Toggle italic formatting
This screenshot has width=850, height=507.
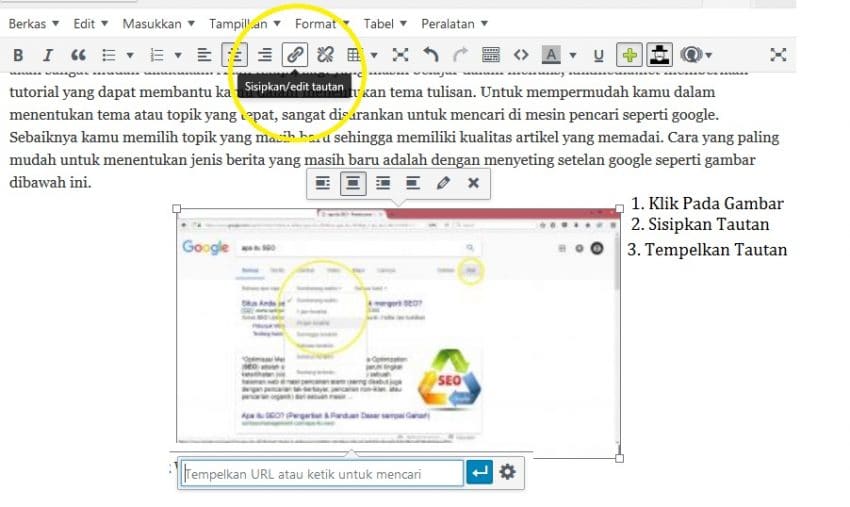48,55
